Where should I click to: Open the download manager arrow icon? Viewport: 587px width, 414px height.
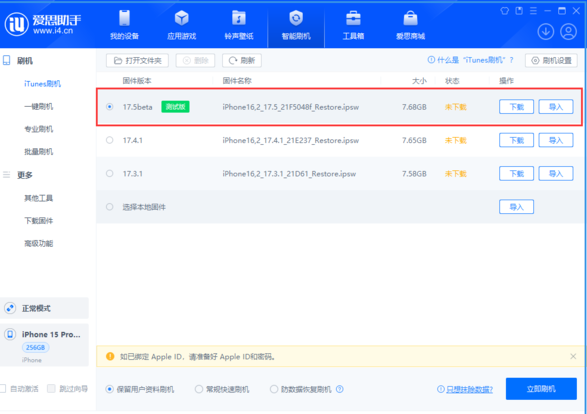tap(546, 32)
